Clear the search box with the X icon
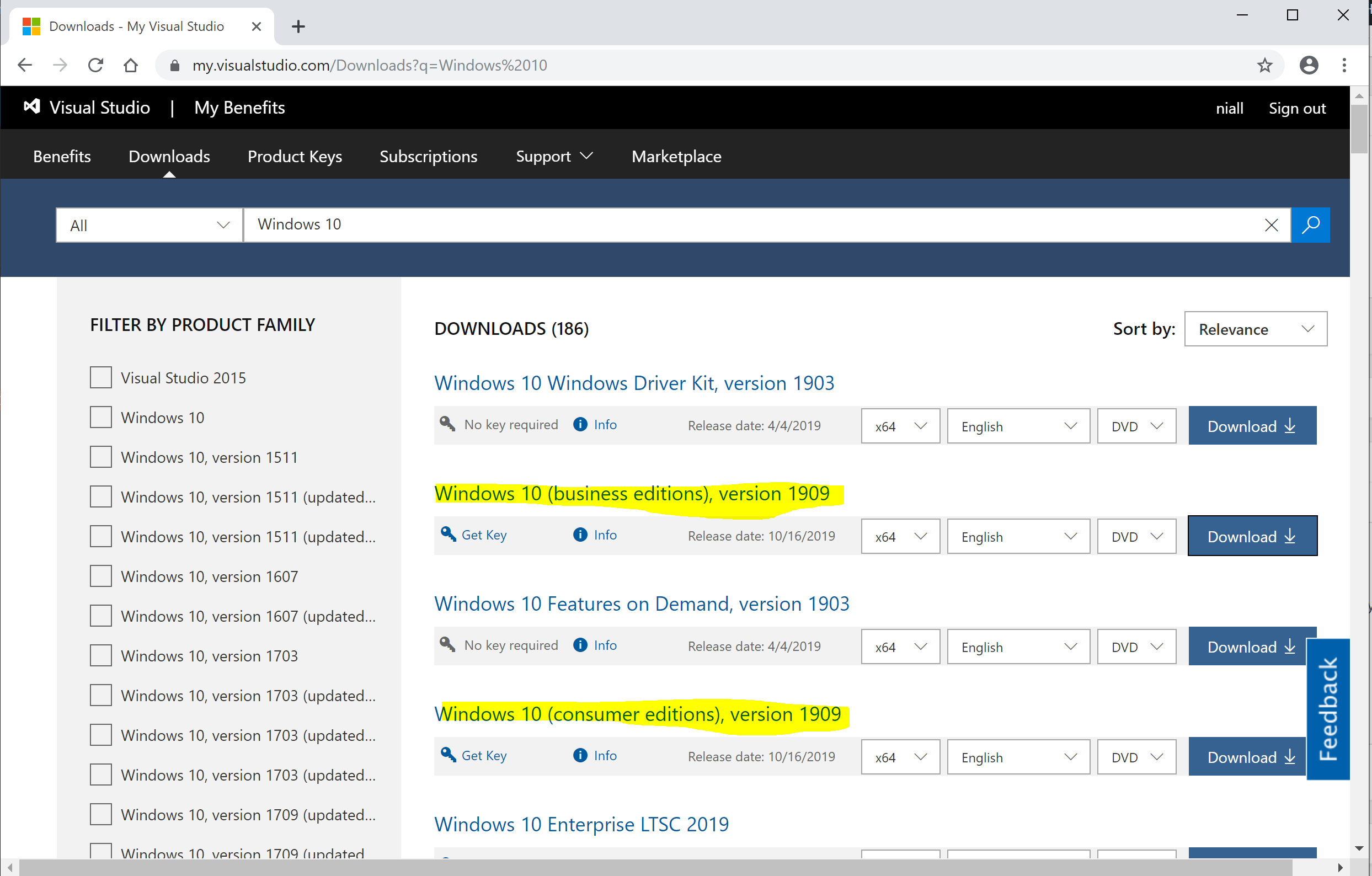The image size is (1372, 876). [1271, 225]
